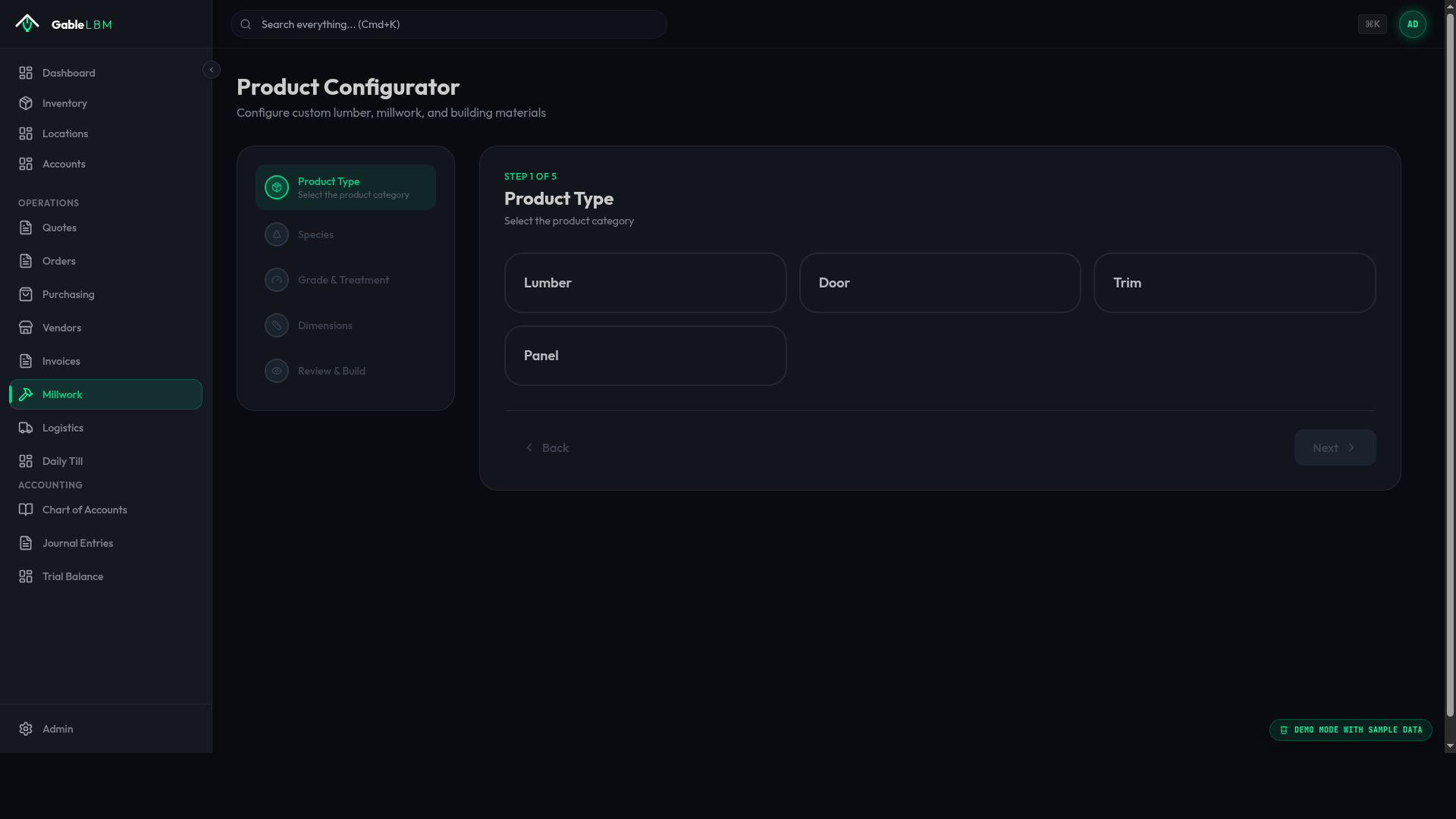Viewport: 1456px width, 819px height.
Task: Select the Inventory icon in the sidebar
Action: tap(26, 103)
